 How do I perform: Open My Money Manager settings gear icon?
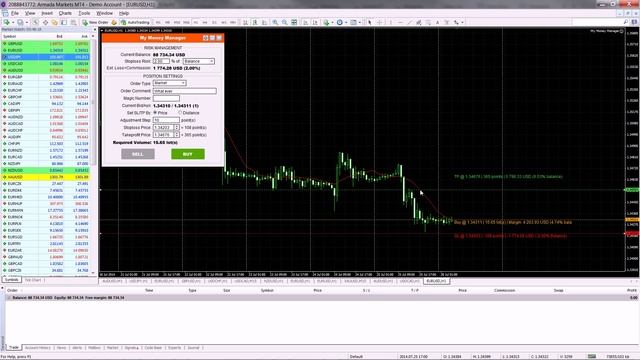click(x=205, y=38)
